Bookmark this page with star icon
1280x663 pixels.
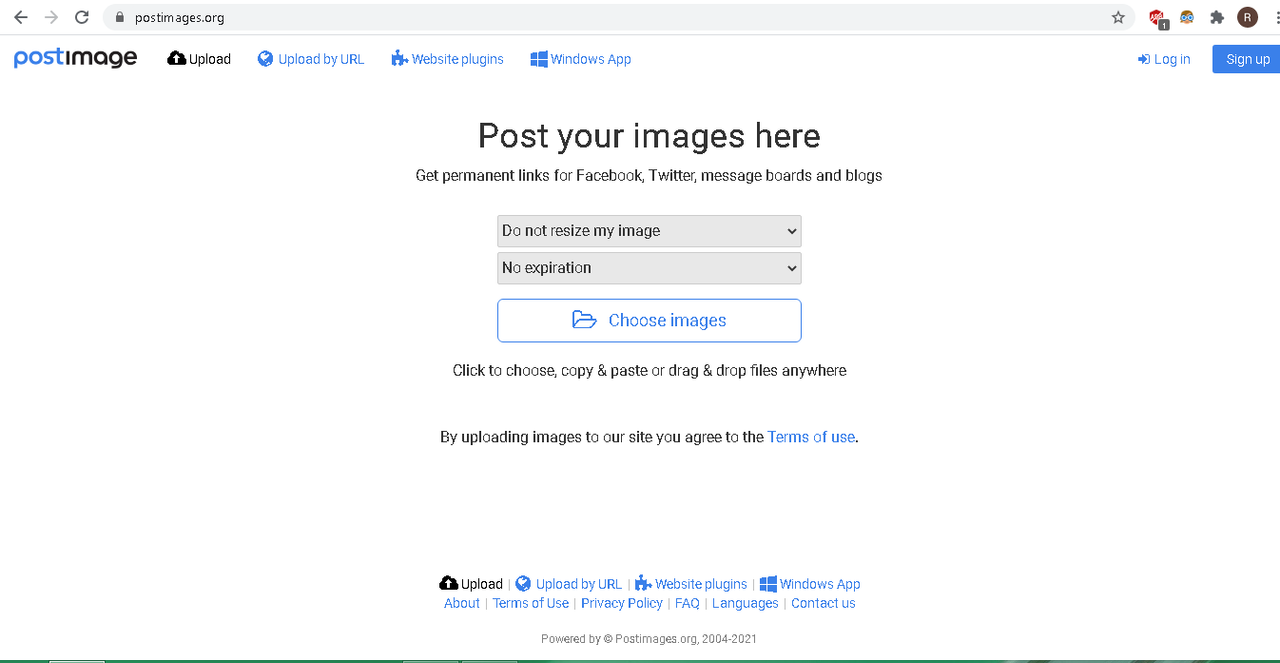[x=1118, y=17]
